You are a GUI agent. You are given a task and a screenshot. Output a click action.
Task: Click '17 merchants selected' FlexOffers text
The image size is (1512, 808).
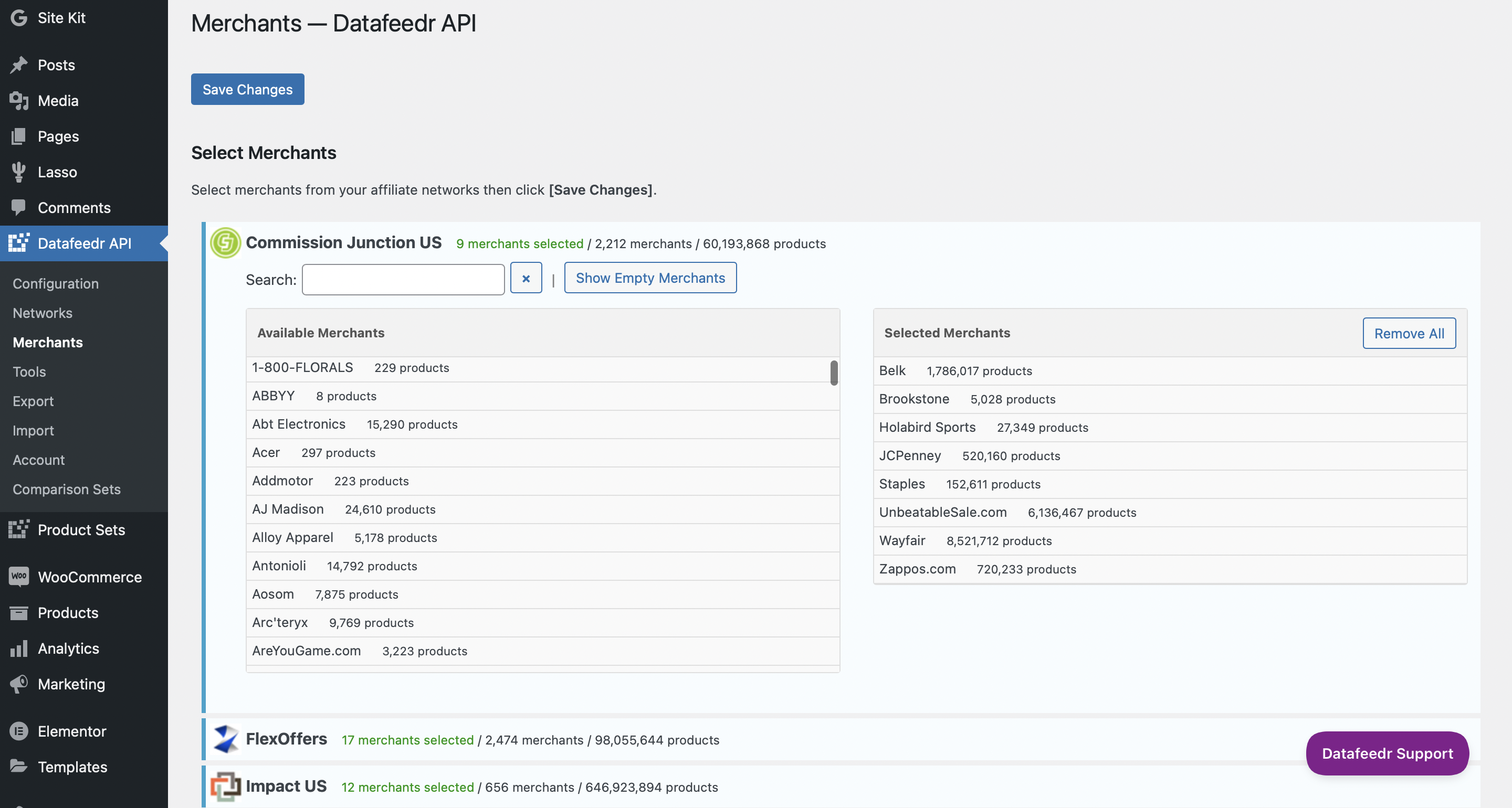click(x=407, y=740)
